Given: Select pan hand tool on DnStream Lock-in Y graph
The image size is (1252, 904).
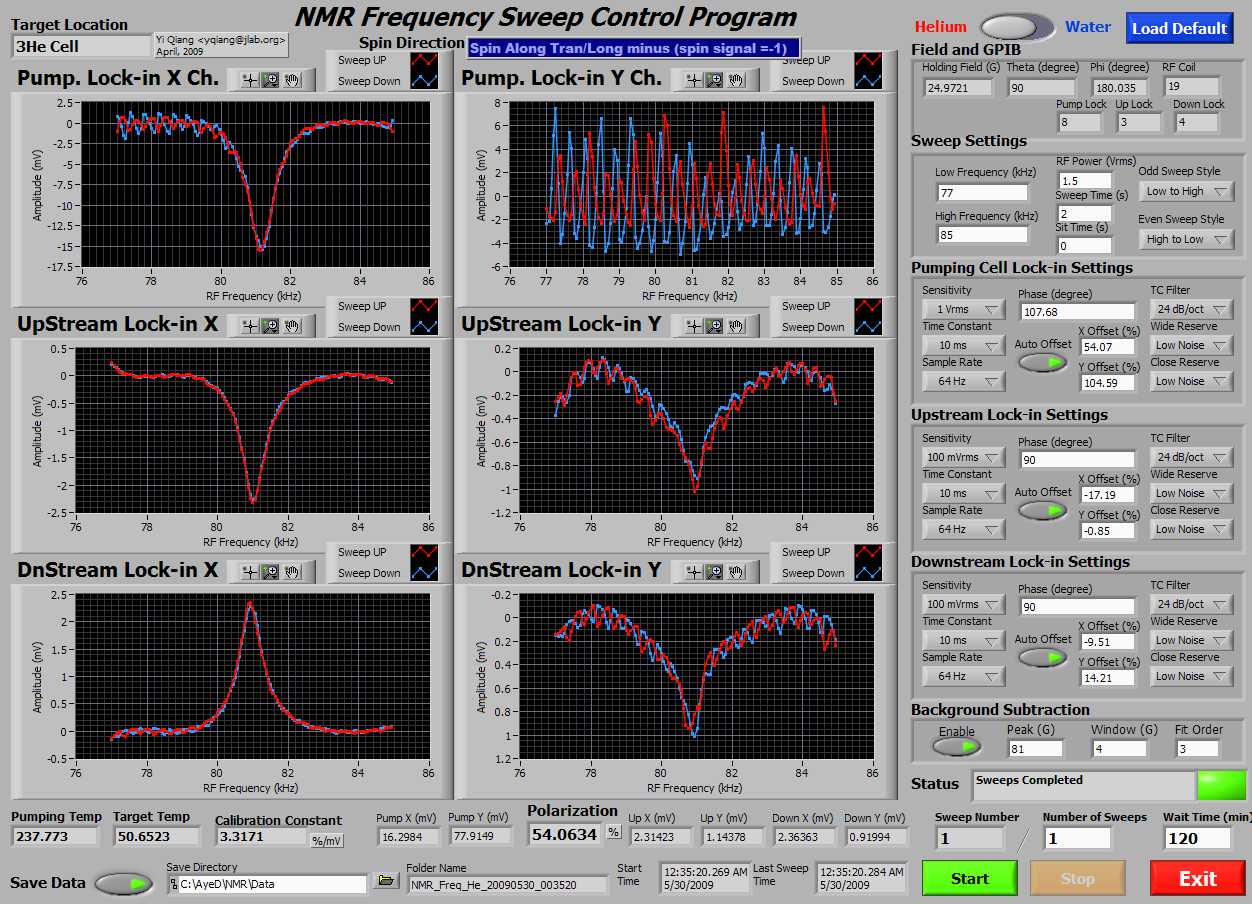Looking at the screenshot, I should coord(737,571).
